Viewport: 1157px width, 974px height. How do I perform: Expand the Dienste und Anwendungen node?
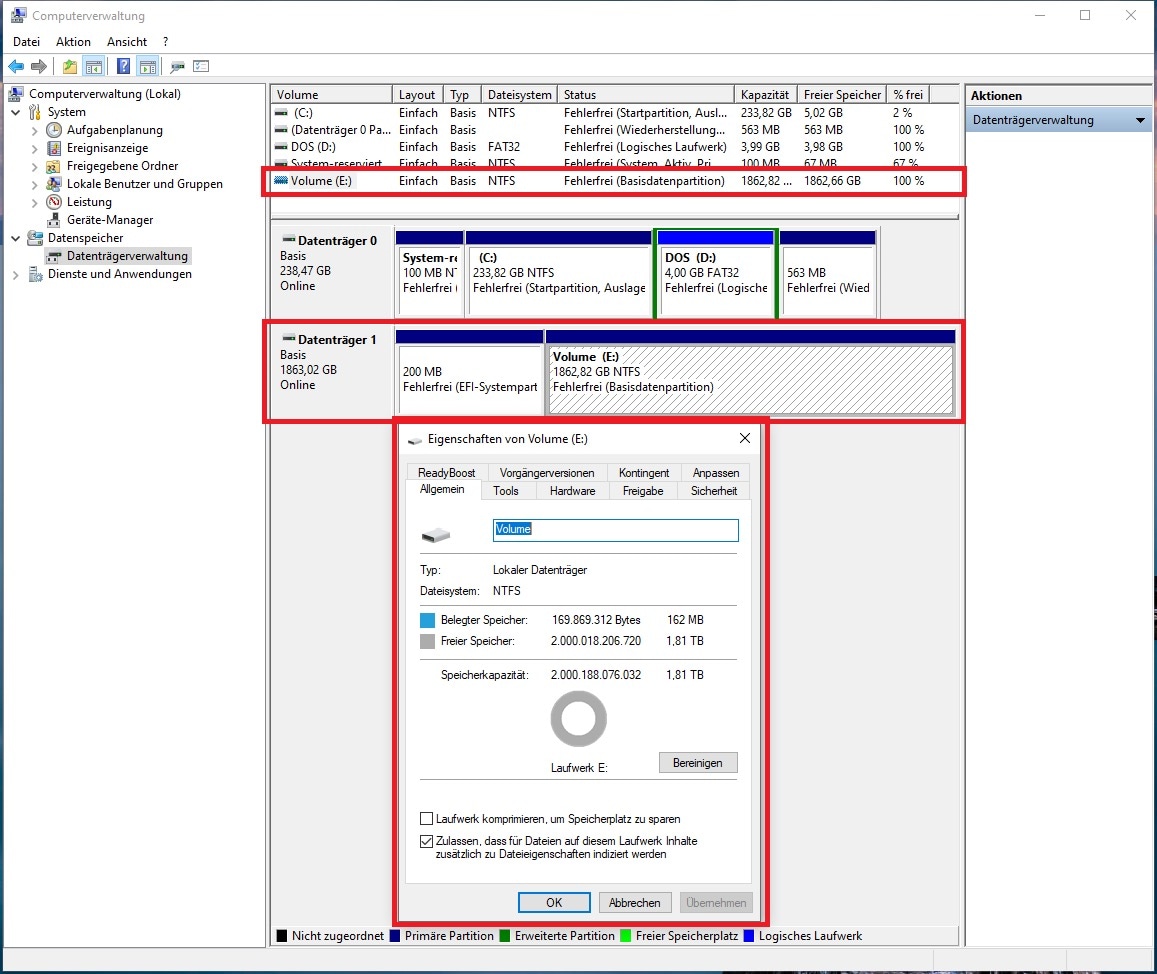15,274
